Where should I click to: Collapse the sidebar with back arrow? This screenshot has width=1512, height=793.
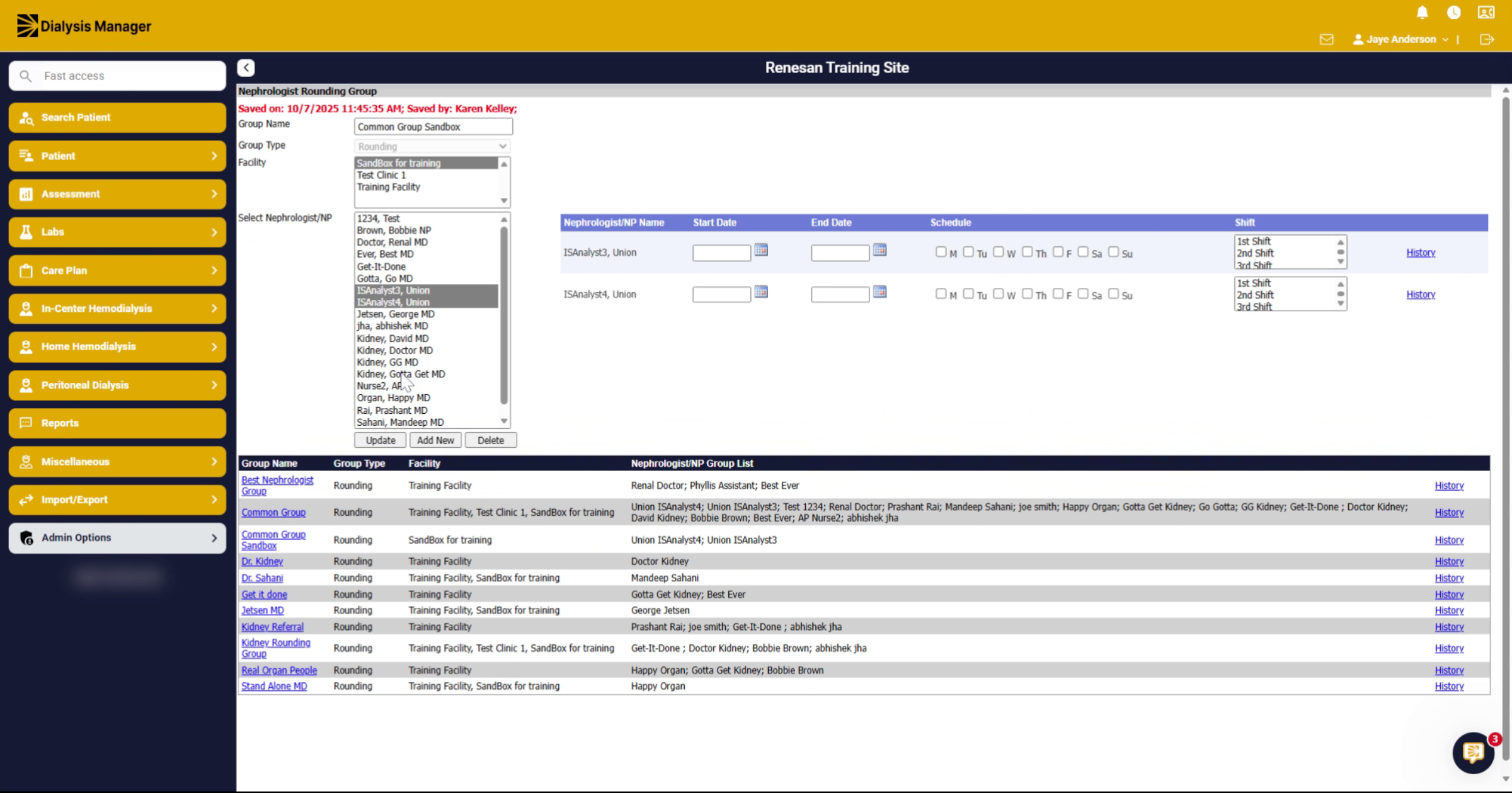click(246, 67)
